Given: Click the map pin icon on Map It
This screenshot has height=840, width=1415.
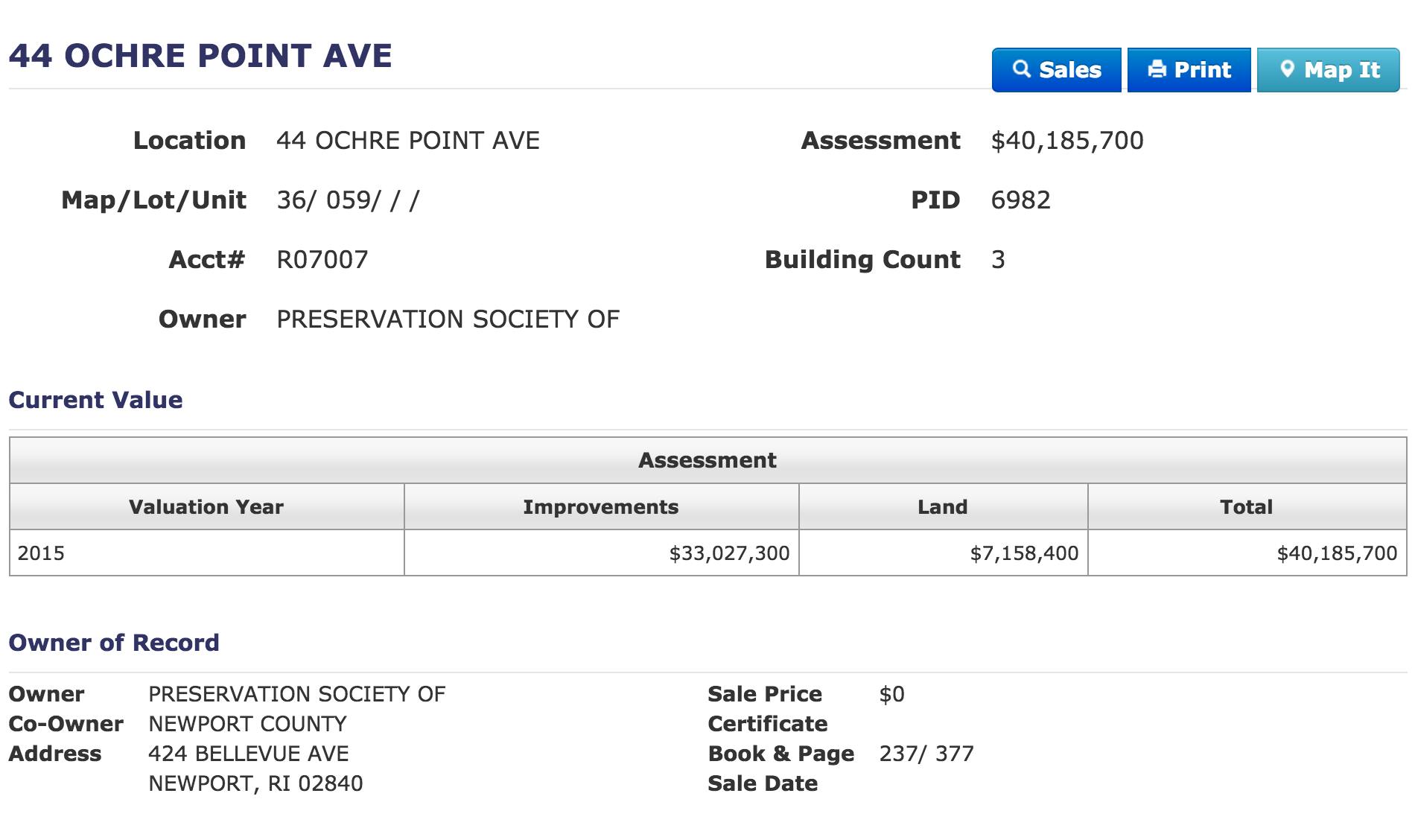Looking at the screenshot, I should 1287,69.
